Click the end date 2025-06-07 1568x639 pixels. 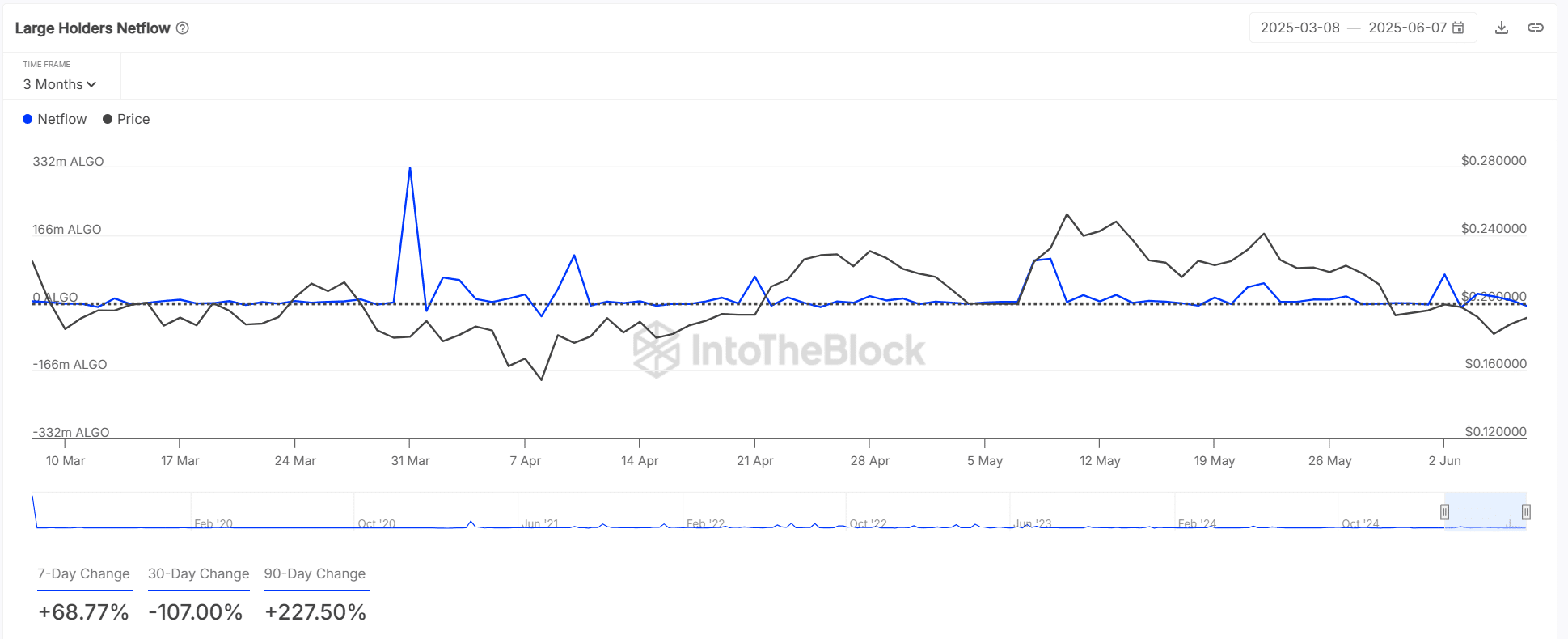(1407, 28)
